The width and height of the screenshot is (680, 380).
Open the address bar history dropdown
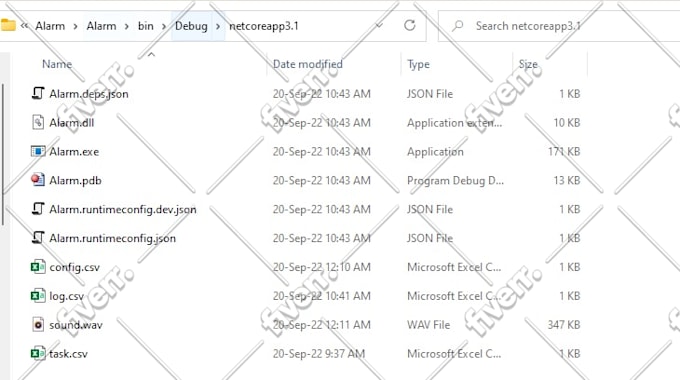click(x=379, y=26)
